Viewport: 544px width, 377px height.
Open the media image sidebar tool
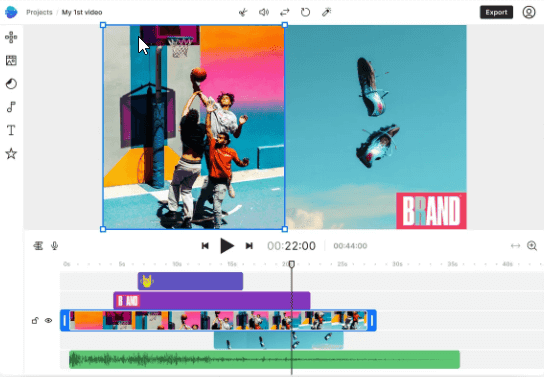(11, 60)
